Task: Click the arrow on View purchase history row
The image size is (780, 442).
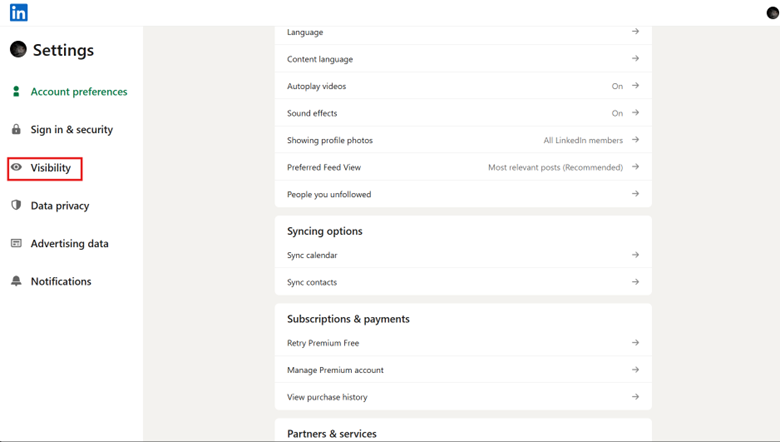Action: click(x=635, y=397)
